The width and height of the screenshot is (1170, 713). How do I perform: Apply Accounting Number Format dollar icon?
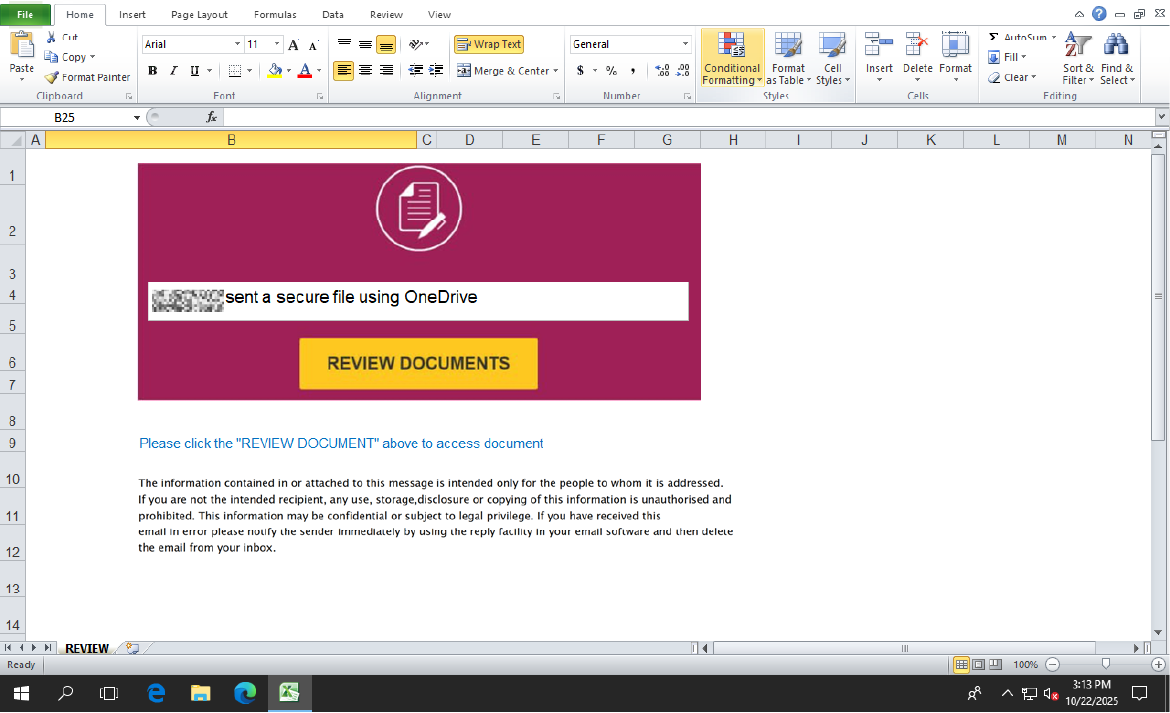pos(580,71)
